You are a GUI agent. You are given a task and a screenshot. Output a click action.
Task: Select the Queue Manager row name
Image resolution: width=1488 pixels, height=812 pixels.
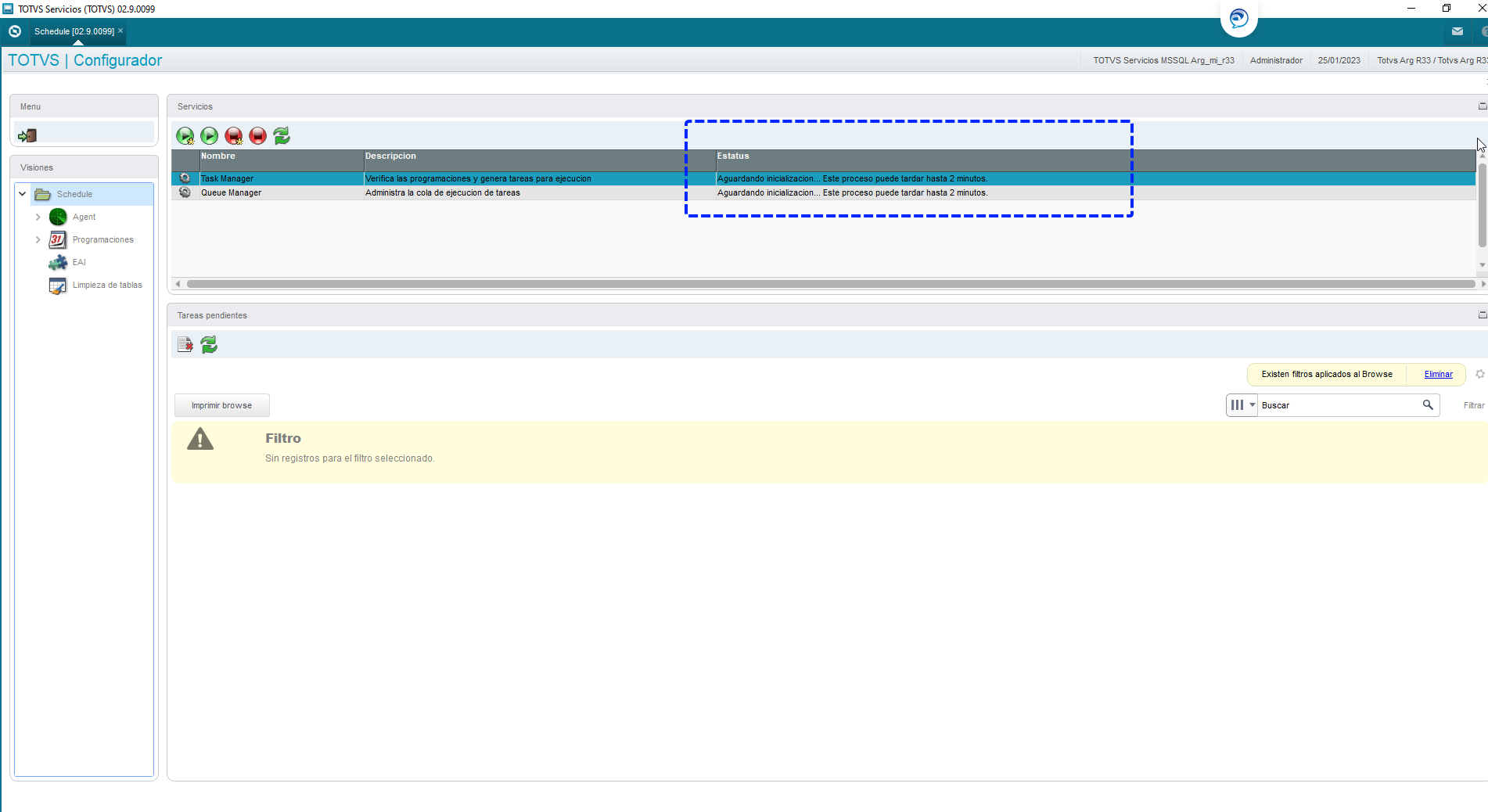coord(232,192)
